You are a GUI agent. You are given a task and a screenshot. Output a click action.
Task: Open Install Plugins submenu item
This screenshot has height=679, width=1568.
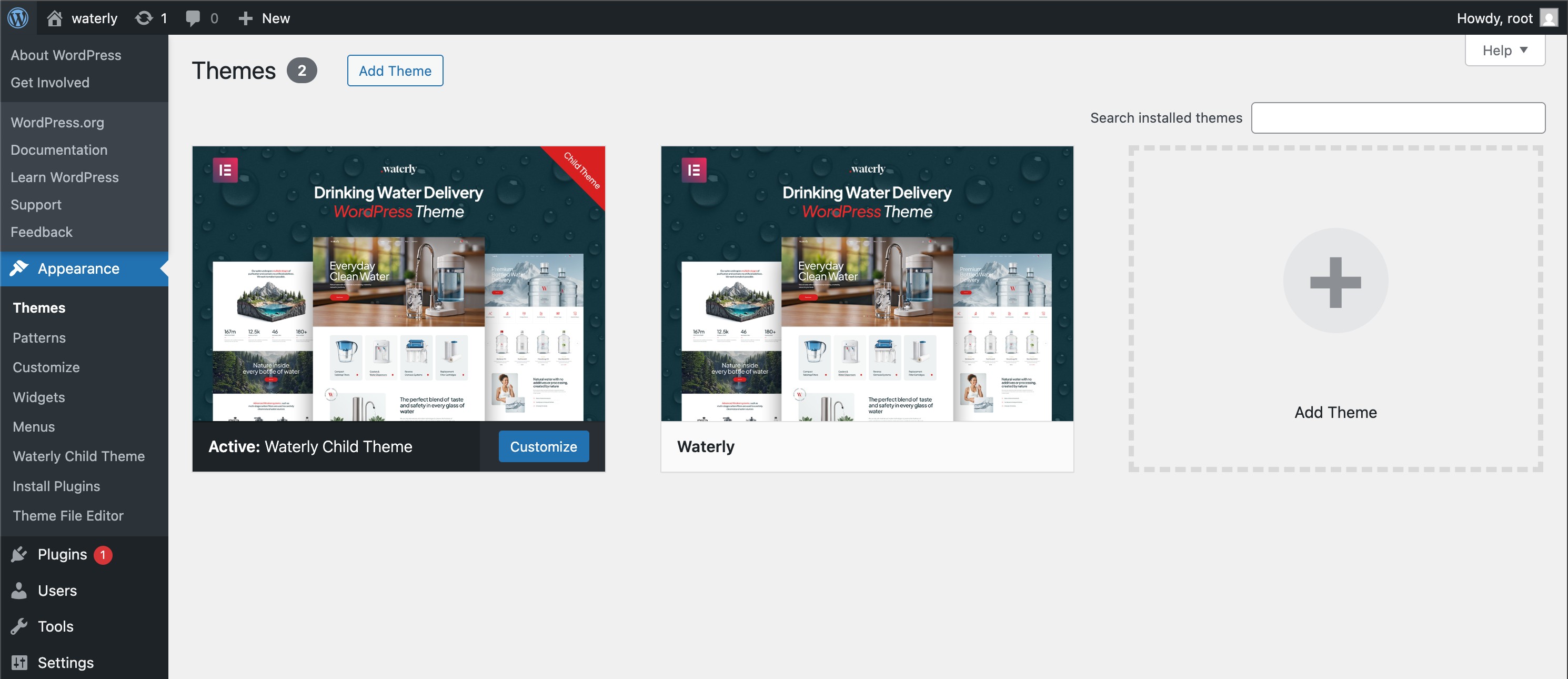57,486
